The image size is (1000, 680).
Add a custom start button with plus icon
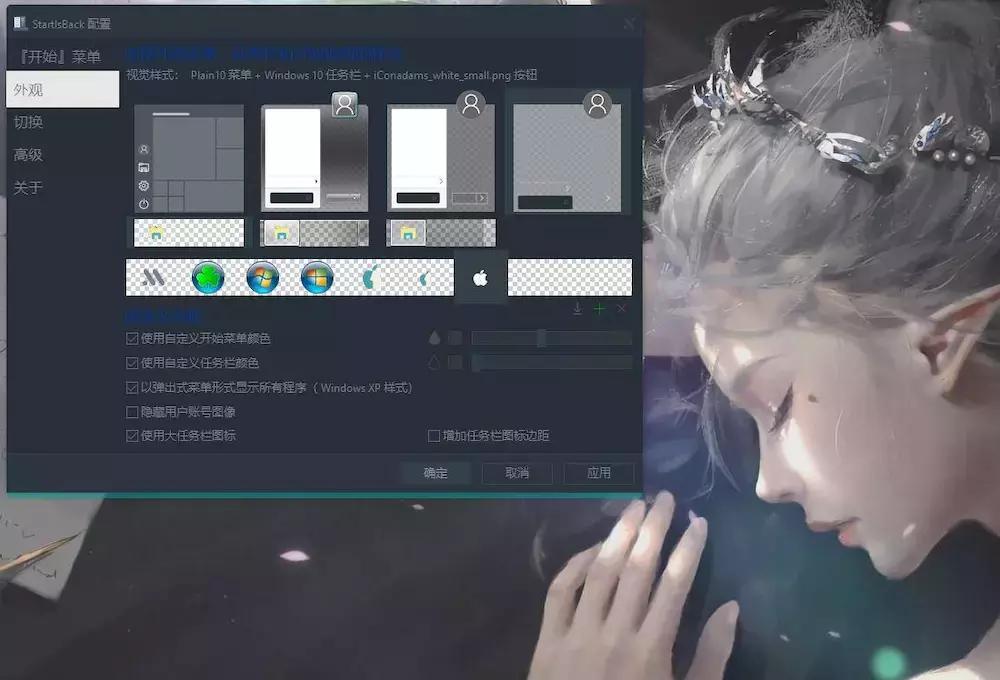[599, 310]
